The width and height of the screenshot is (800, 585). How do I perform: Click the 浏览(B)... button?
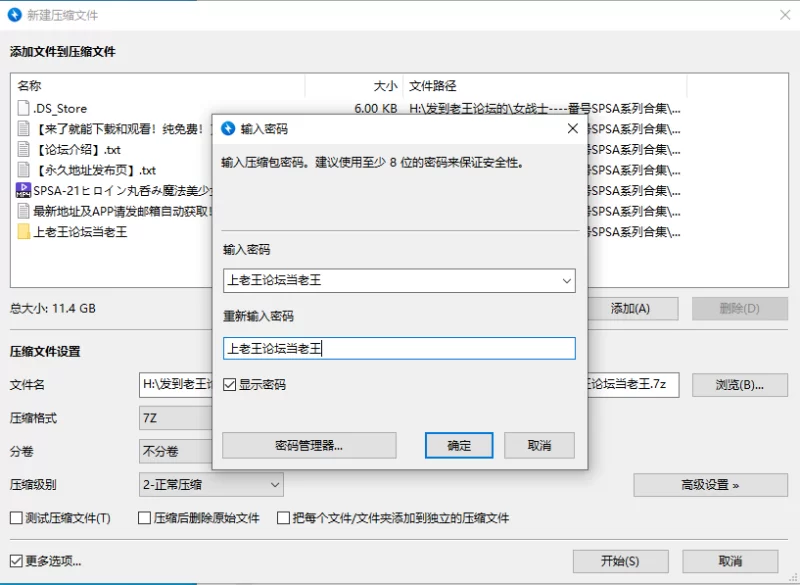[x=740, y=385]
